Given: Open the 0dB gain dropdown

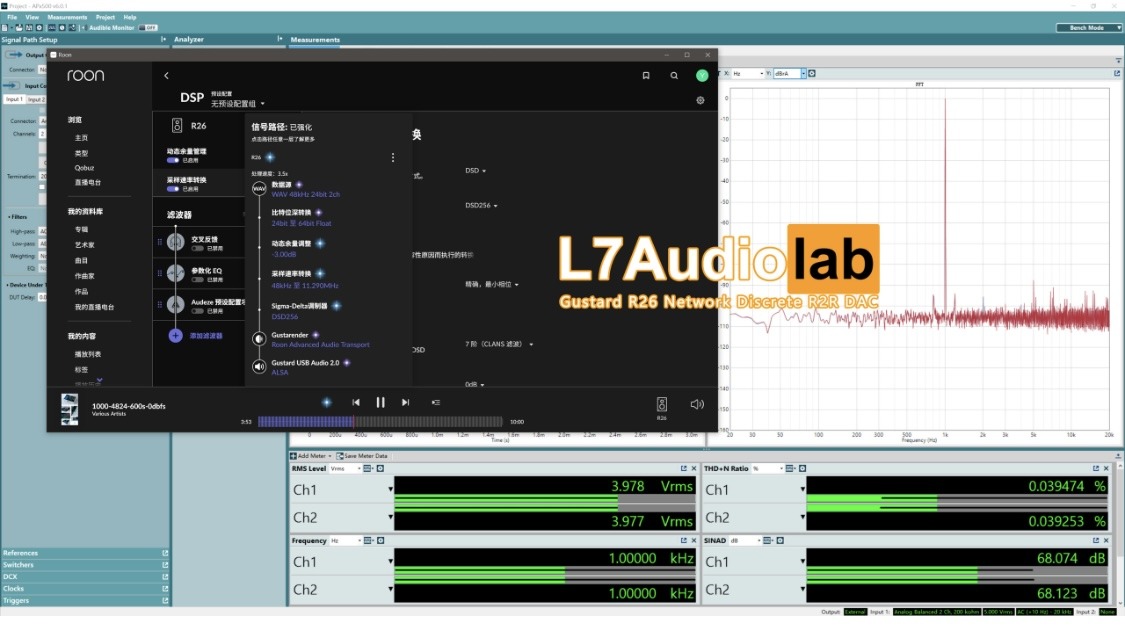Looking at the screenshot, I should click(474, 385).
